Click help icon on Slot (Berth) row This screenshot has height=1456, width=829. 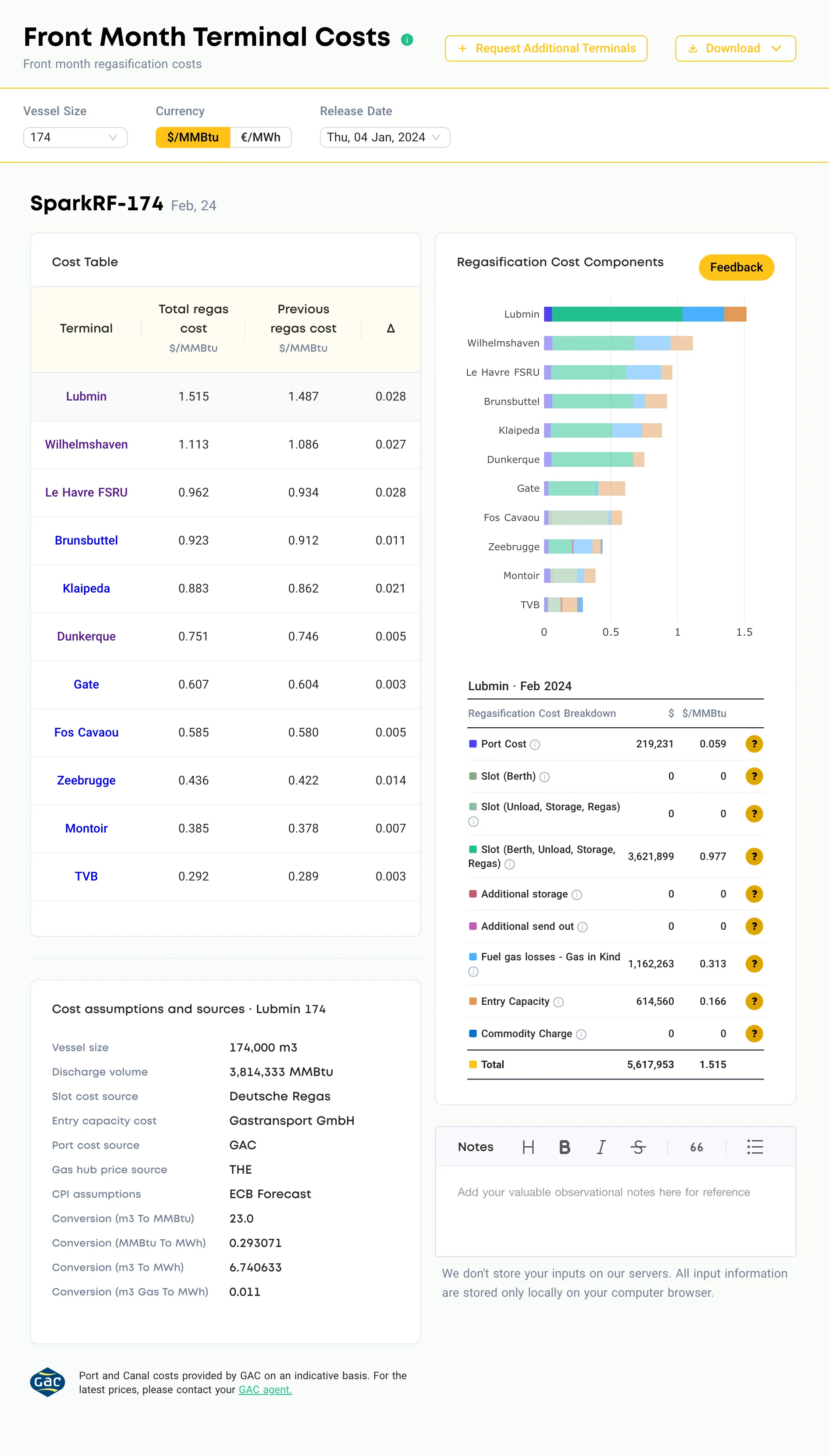[x=754, y=776]
